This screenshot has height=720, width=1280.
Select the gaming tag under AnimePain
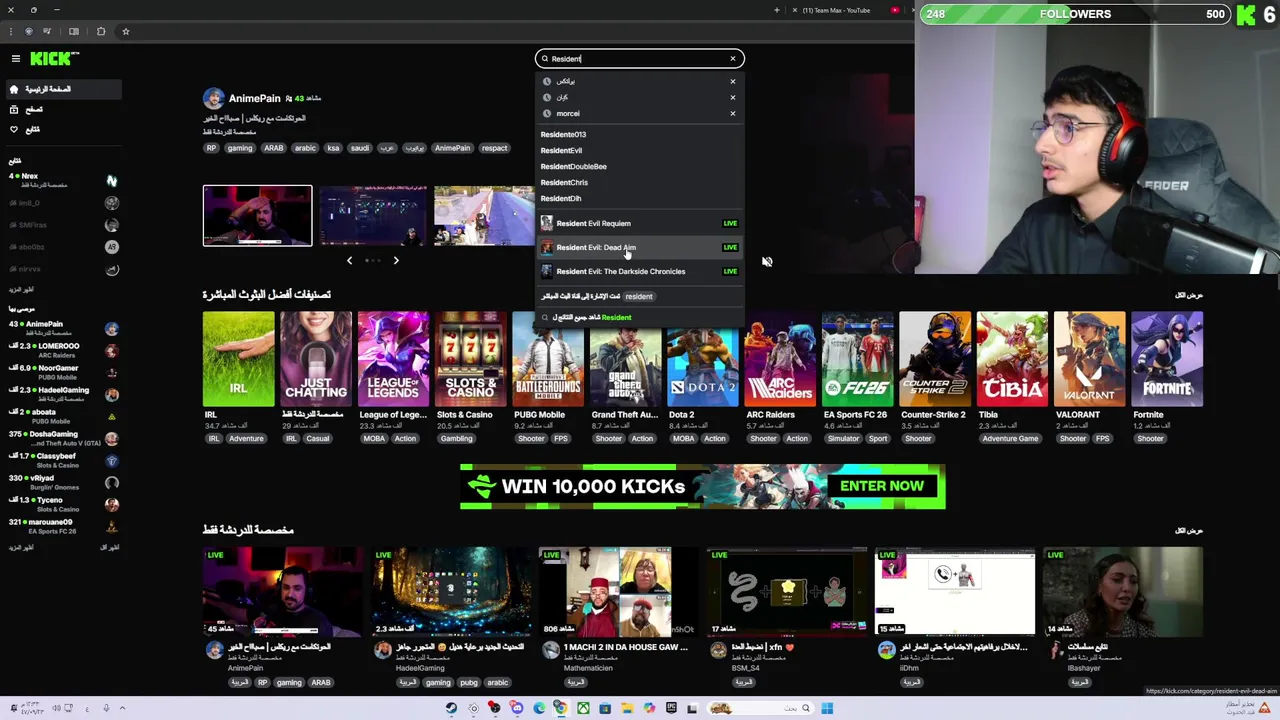(x=240, y=148)
